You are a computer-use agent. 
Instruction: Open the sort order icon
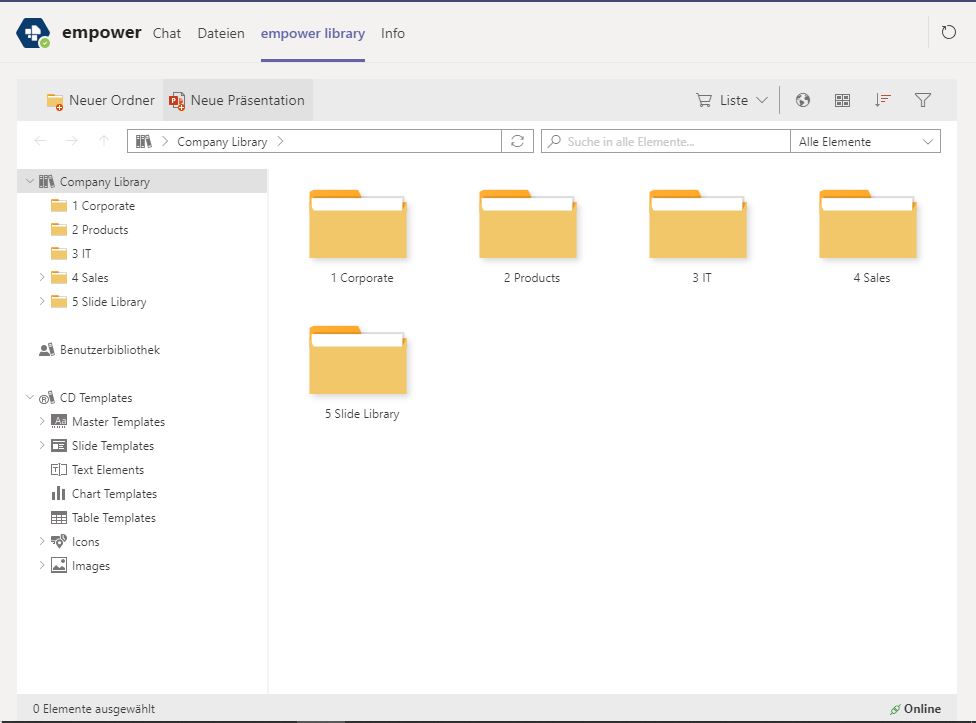pos(882,100)
